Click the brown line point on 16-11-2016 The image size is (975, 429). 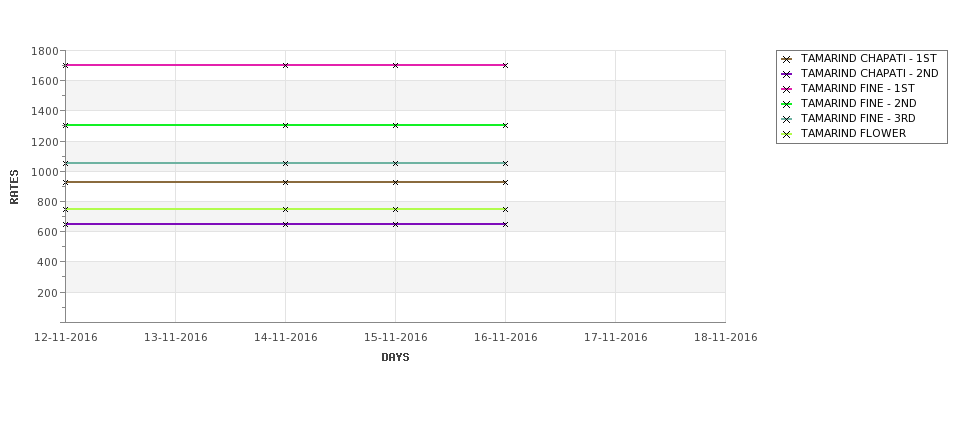point(506,183)
